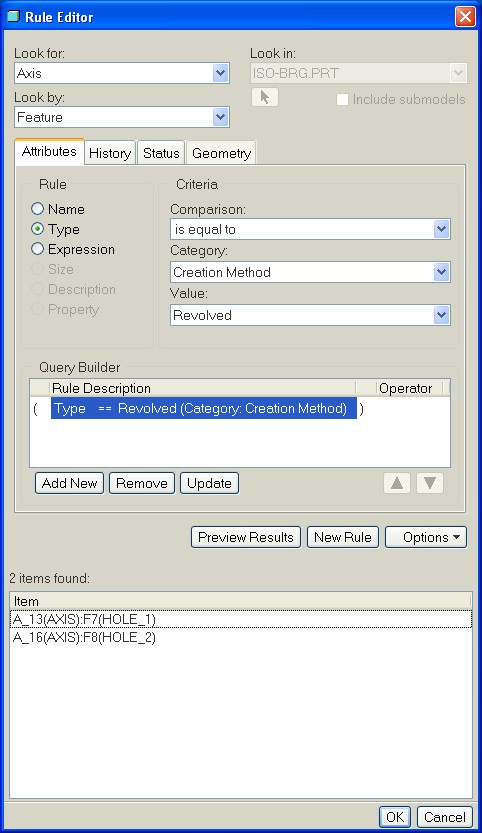Open the Look for Axis dropdown

click(x=122, y=73)
